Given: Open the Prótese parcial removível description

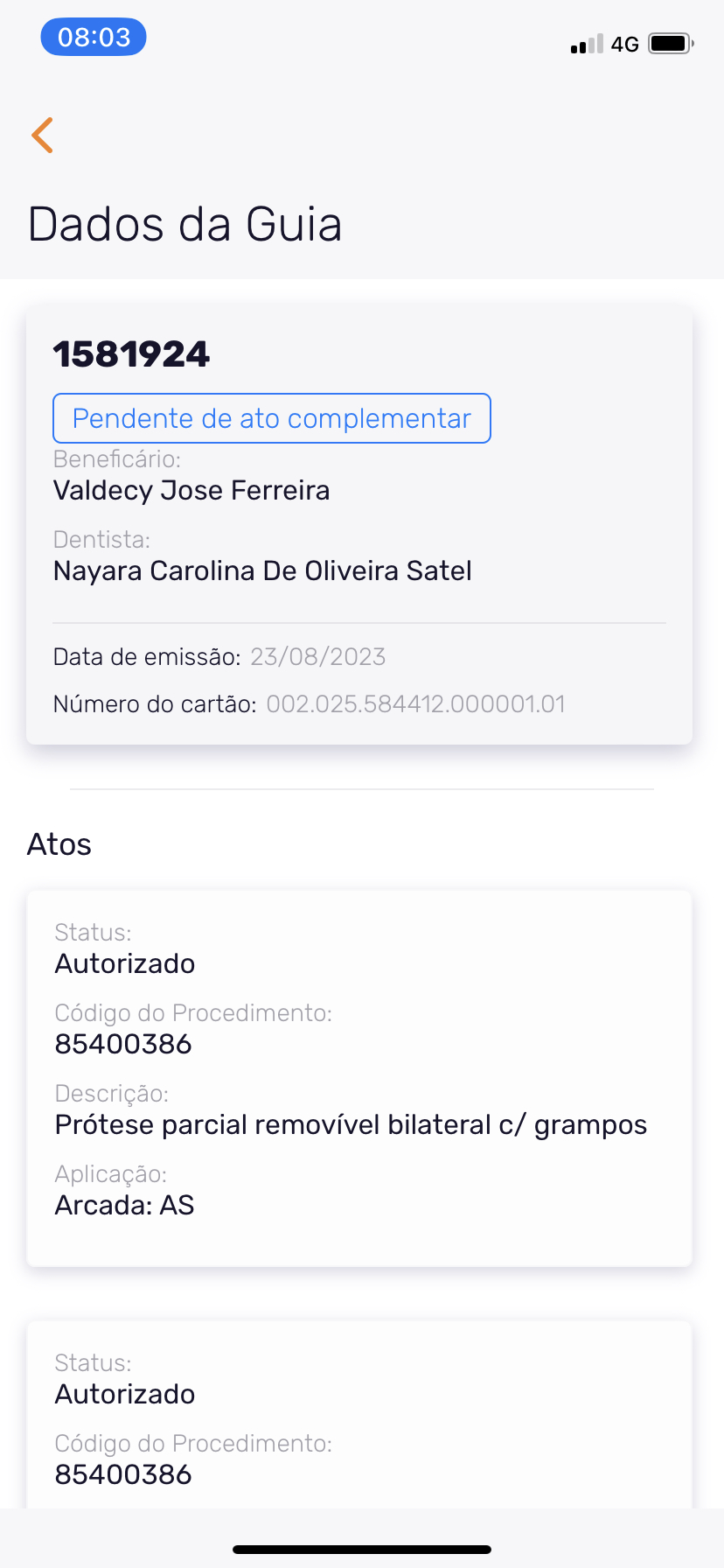Looking at the screenshot, I should tap(351, 1124).
